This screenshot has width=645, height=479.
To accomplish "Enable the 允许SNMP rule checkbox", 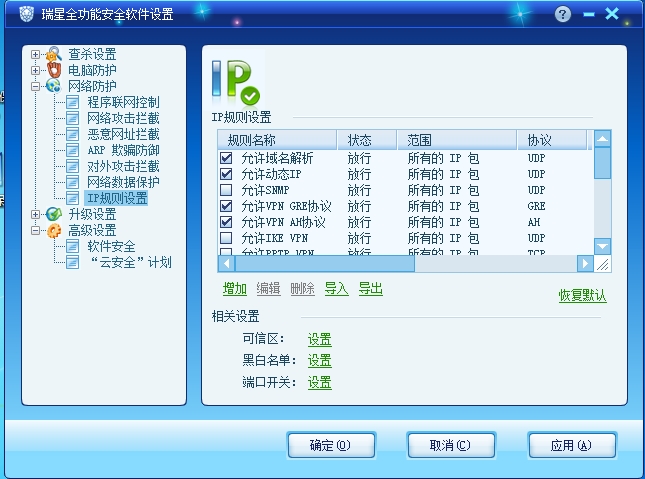I will point(226,190).
